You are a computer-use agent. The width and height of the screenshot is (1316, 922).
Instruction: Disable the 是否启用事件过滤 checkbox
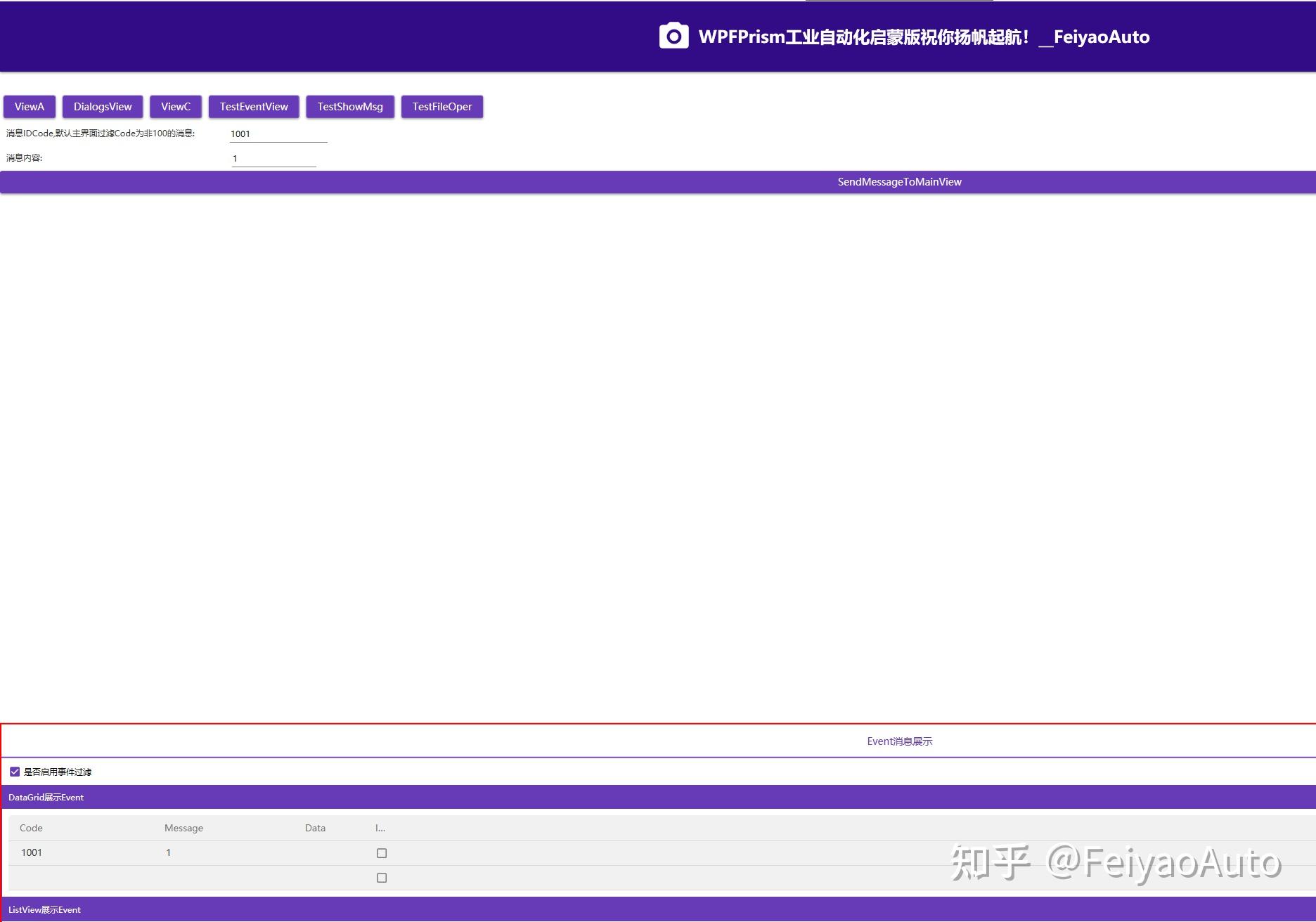15,771
